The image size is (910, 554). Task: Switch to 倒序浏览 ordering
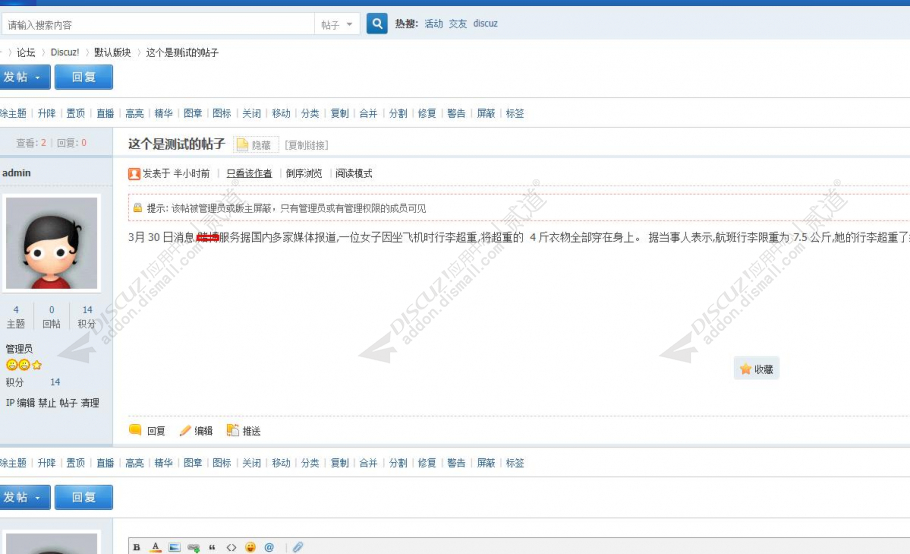[x=304, y=173]
